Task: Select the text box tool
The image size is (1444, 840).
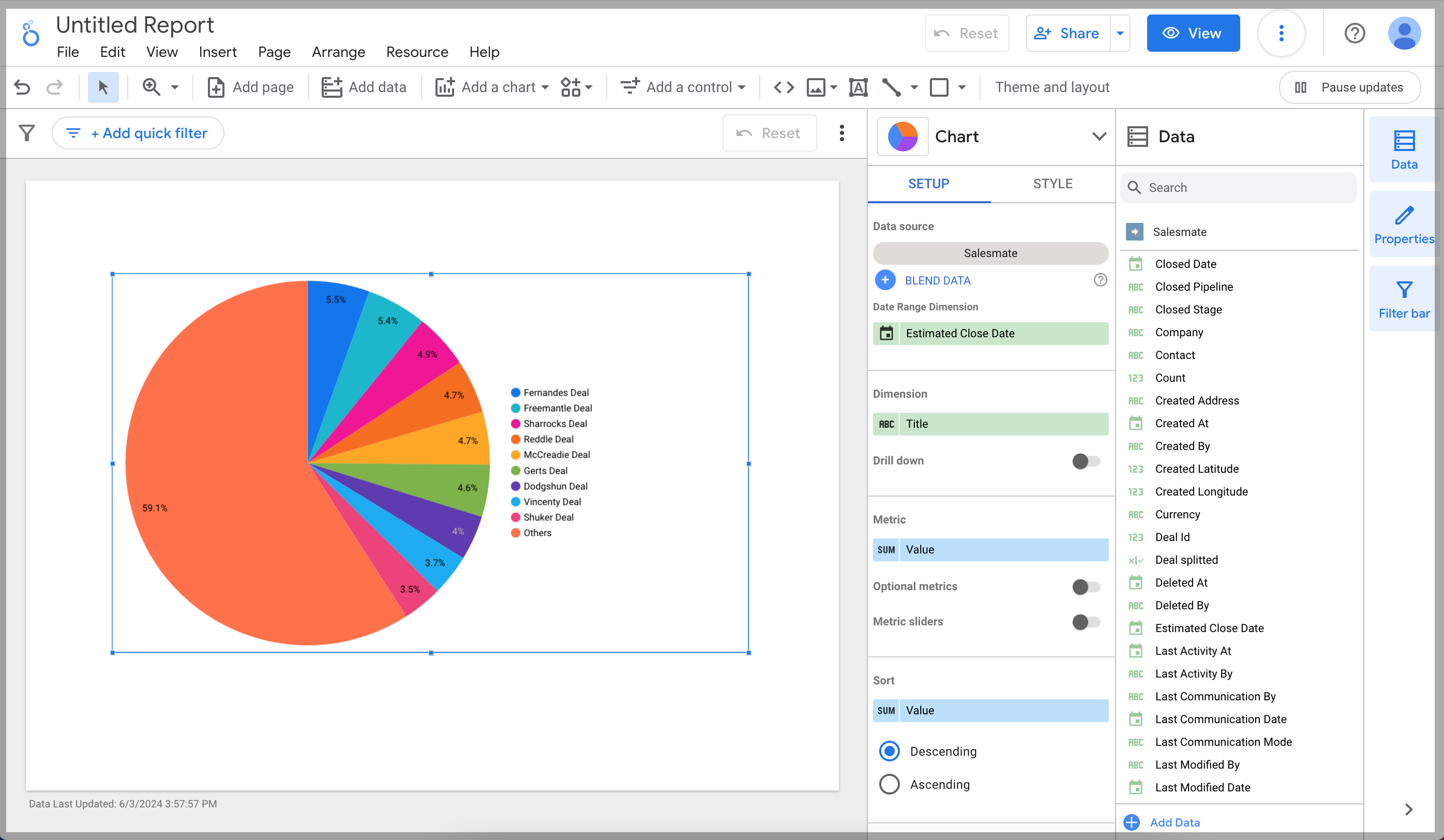Action: tap(858, 87)
